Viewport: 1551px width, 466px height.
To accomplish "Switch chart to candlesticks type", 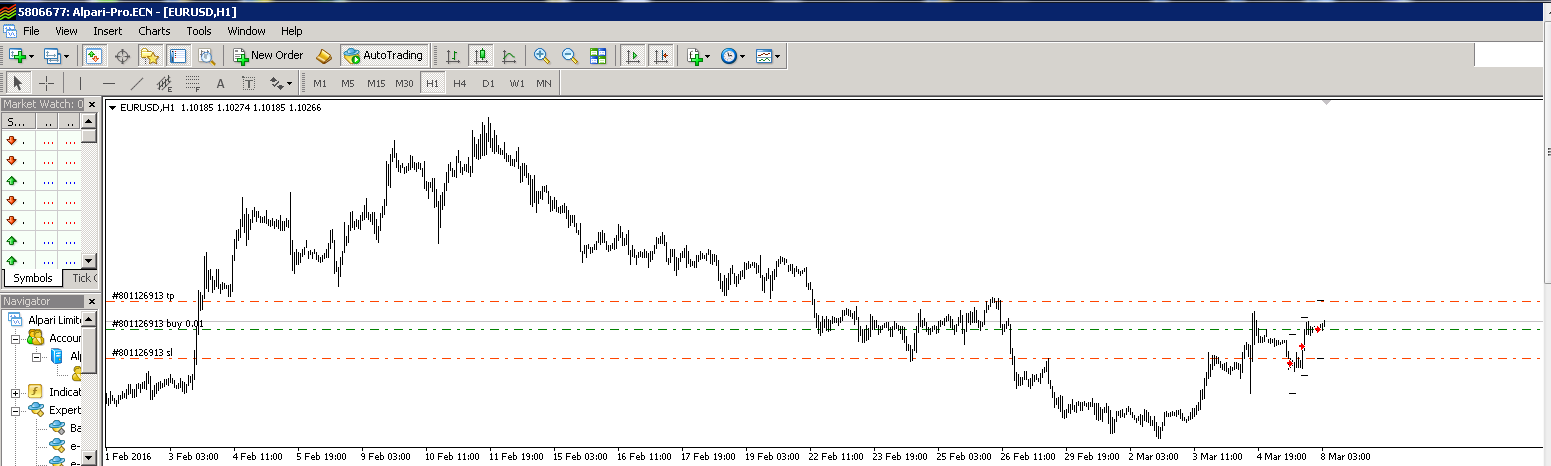I will pos(481,56).
